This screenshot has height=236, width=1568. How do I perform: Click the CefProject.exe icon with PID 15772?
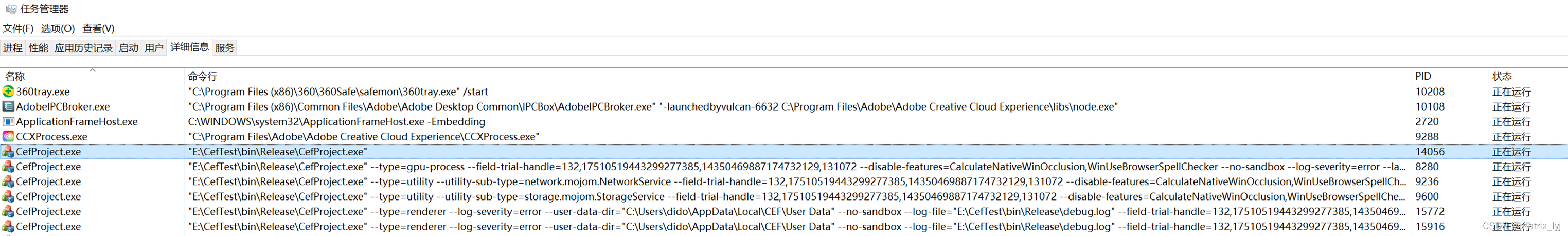click(8, 211)
